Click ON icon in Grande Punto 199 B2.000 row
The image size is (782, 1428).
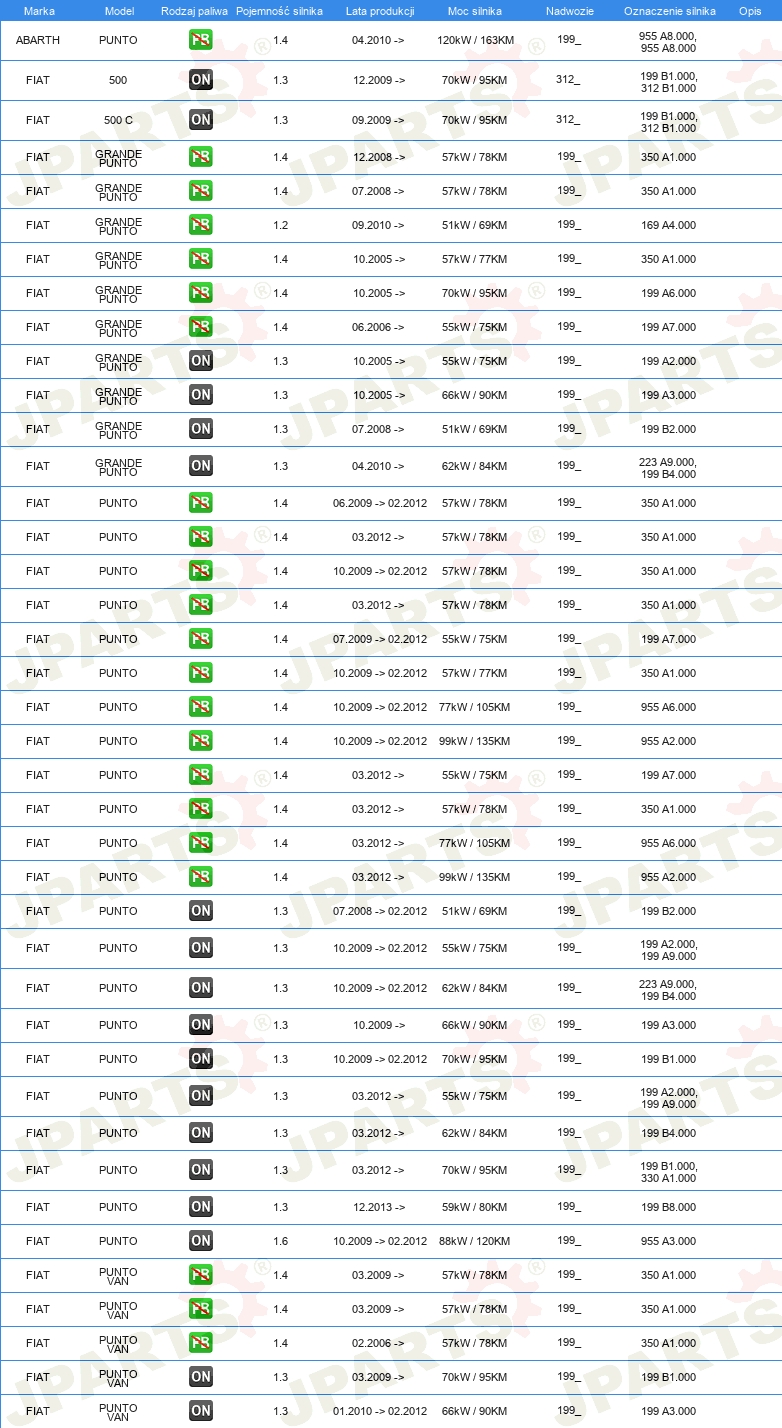pos(201,429)
